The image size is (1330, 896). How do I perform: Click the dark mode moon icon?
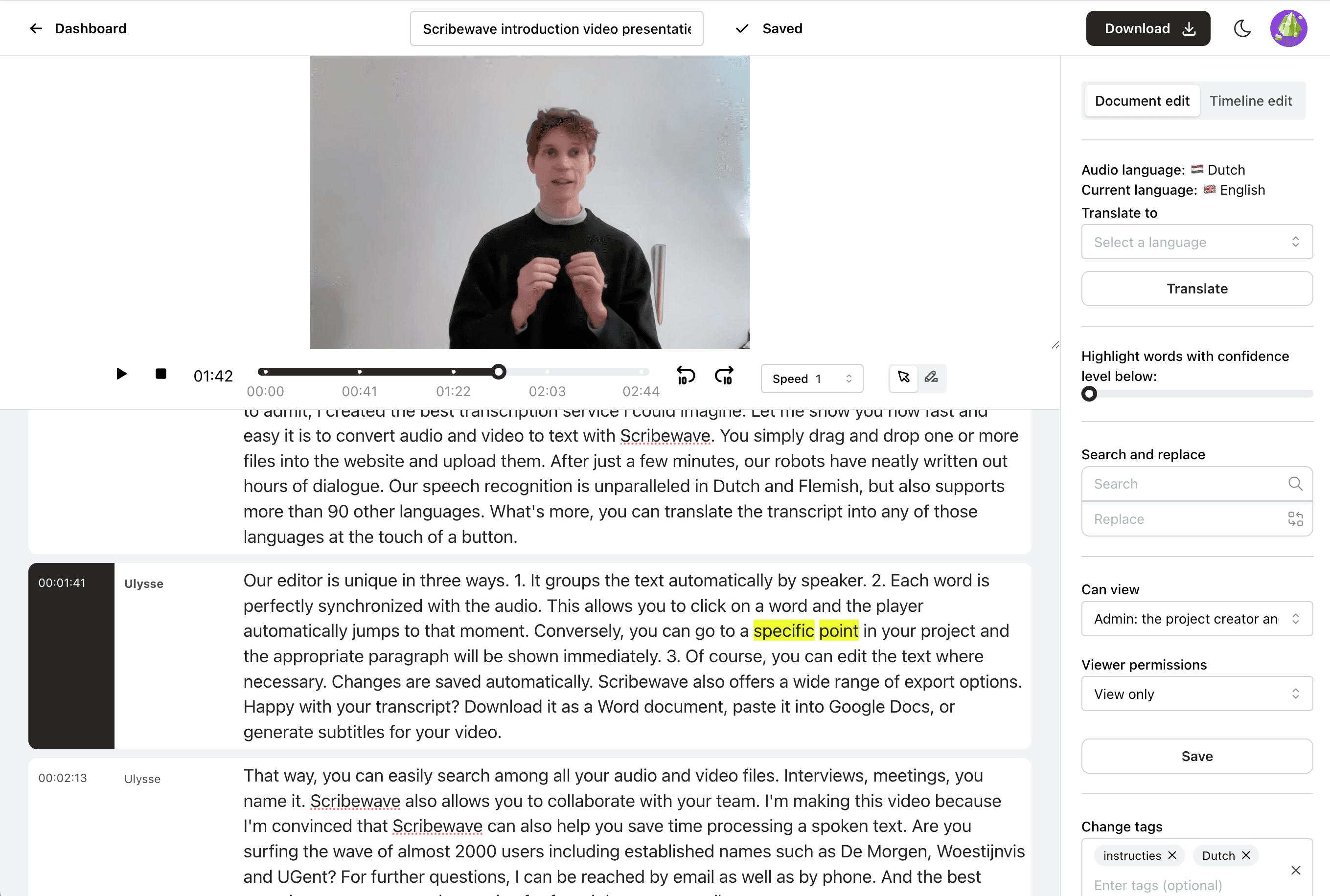tap(1243, 28)
